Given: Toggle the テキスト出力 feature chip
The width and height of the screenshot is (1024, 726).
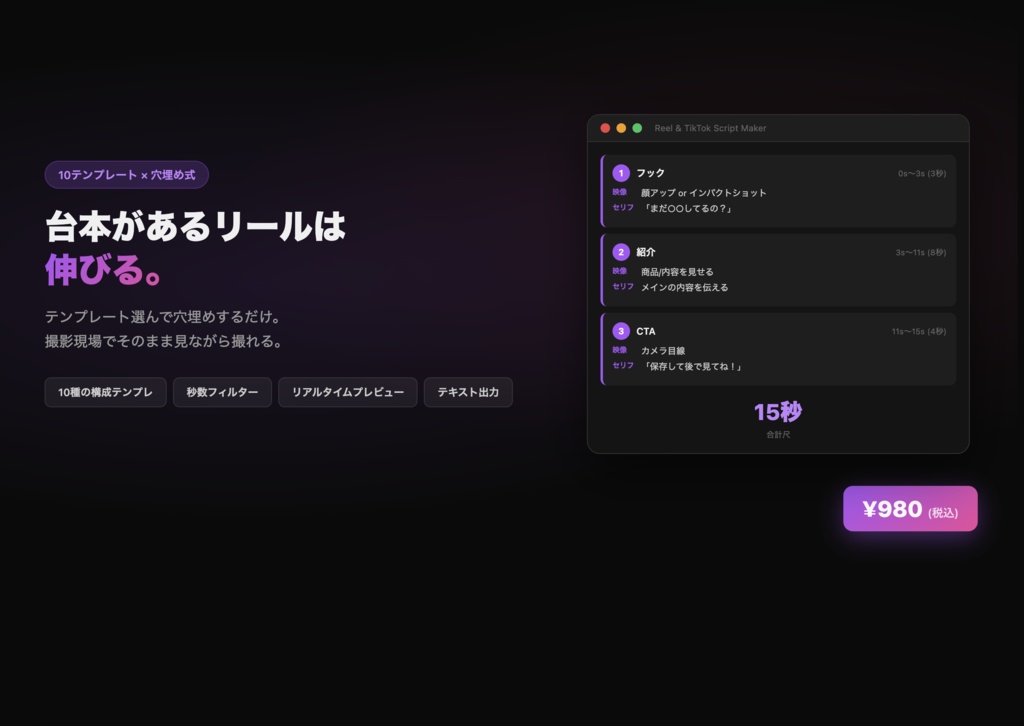Looking at the screenshot, I should [468, 392].
